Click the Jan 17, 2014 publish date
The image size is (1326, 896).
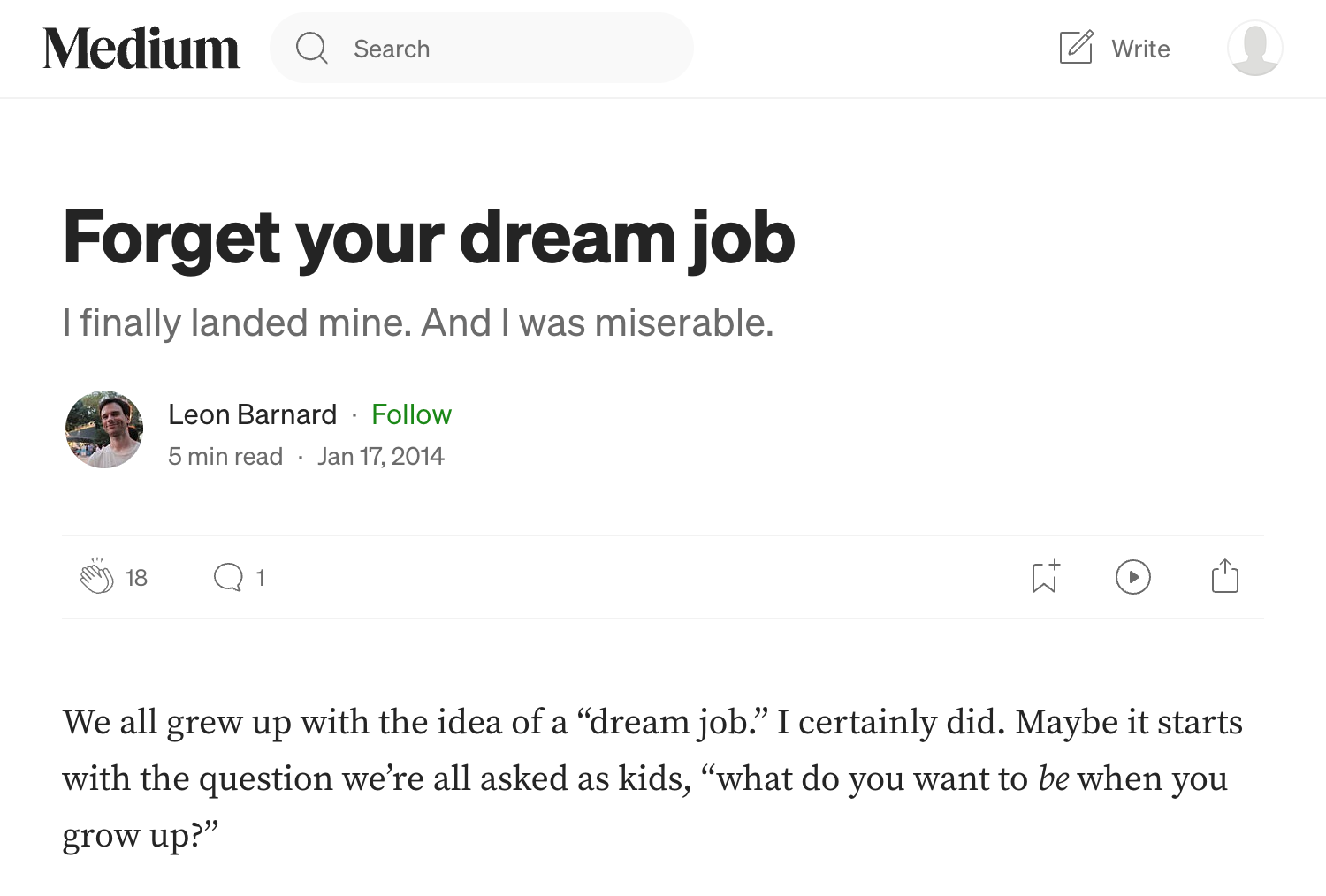[381, 456]
